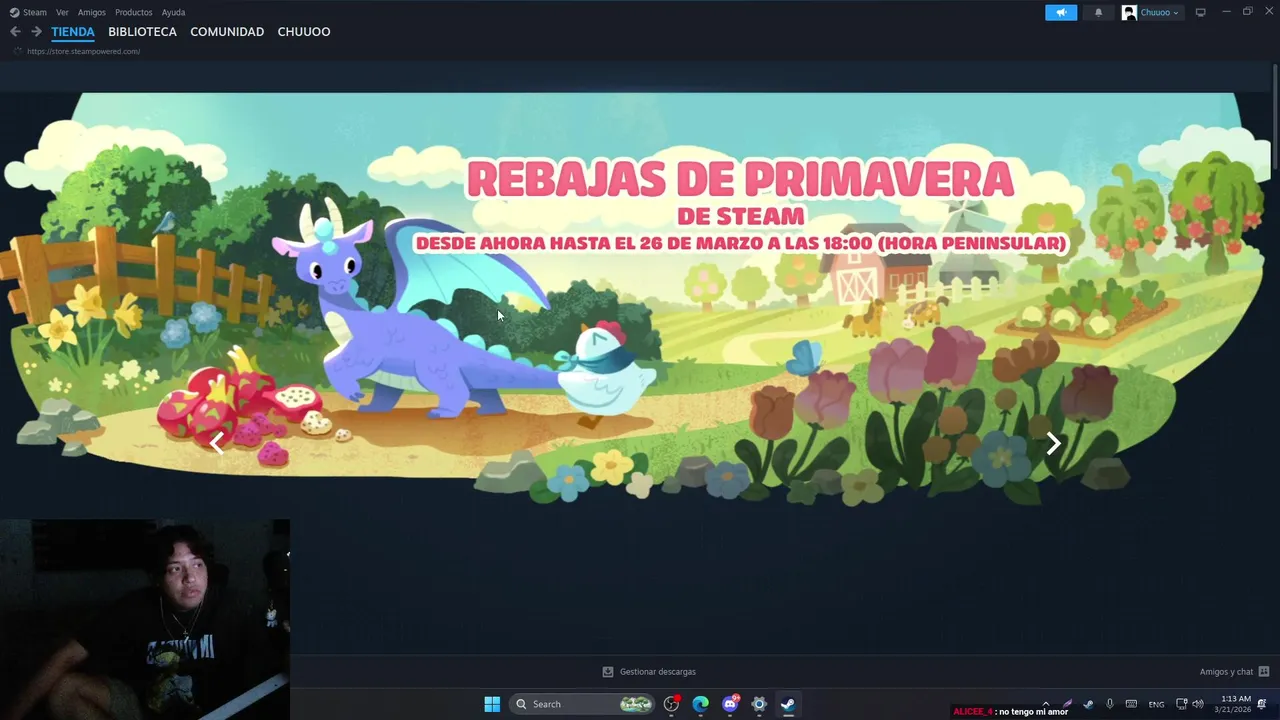Open the clock showing 1:13 AM
Viewport: 1280px width, 720px height.
tap(1232, 704)
